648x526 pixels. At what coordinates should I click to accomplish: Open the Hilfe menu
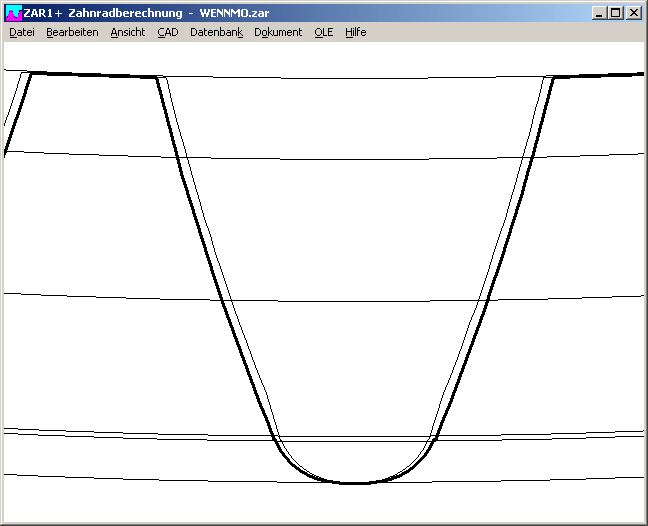(x=356, y=32)
